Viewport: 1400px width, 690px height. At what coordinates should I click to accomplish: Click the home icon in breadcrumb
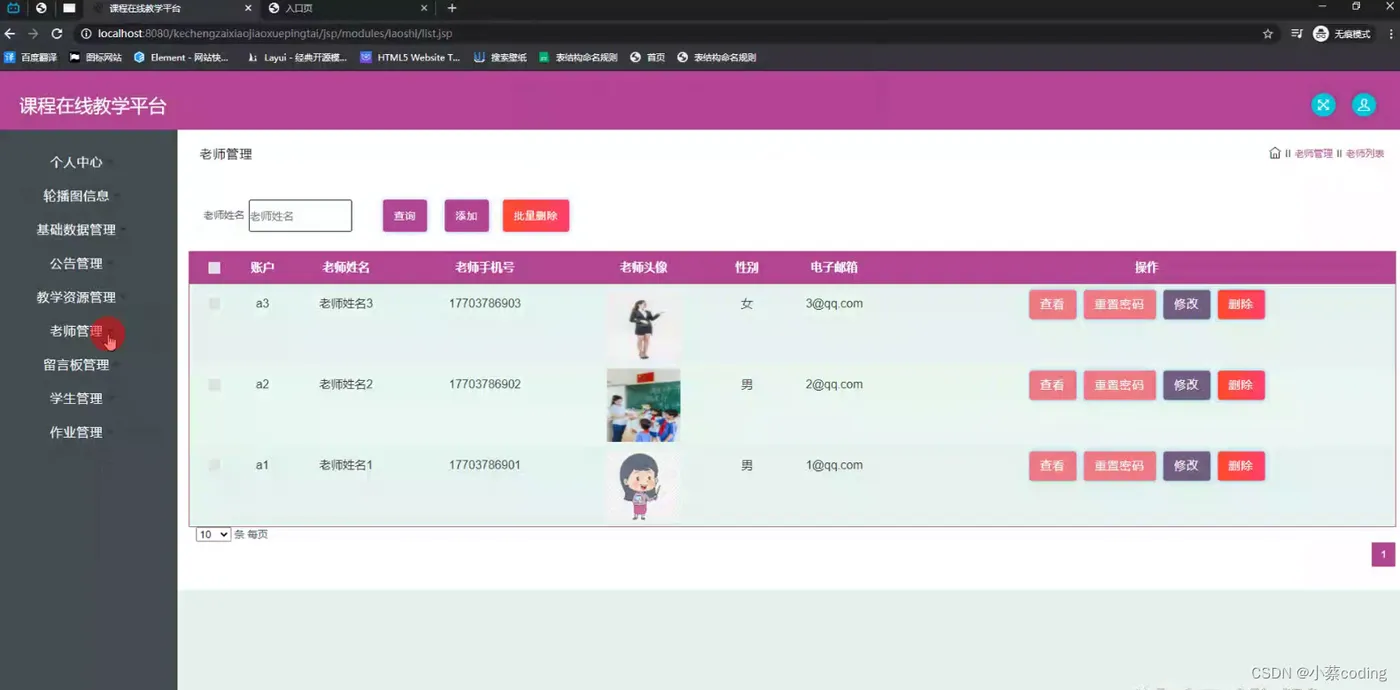coord(1274,153)
